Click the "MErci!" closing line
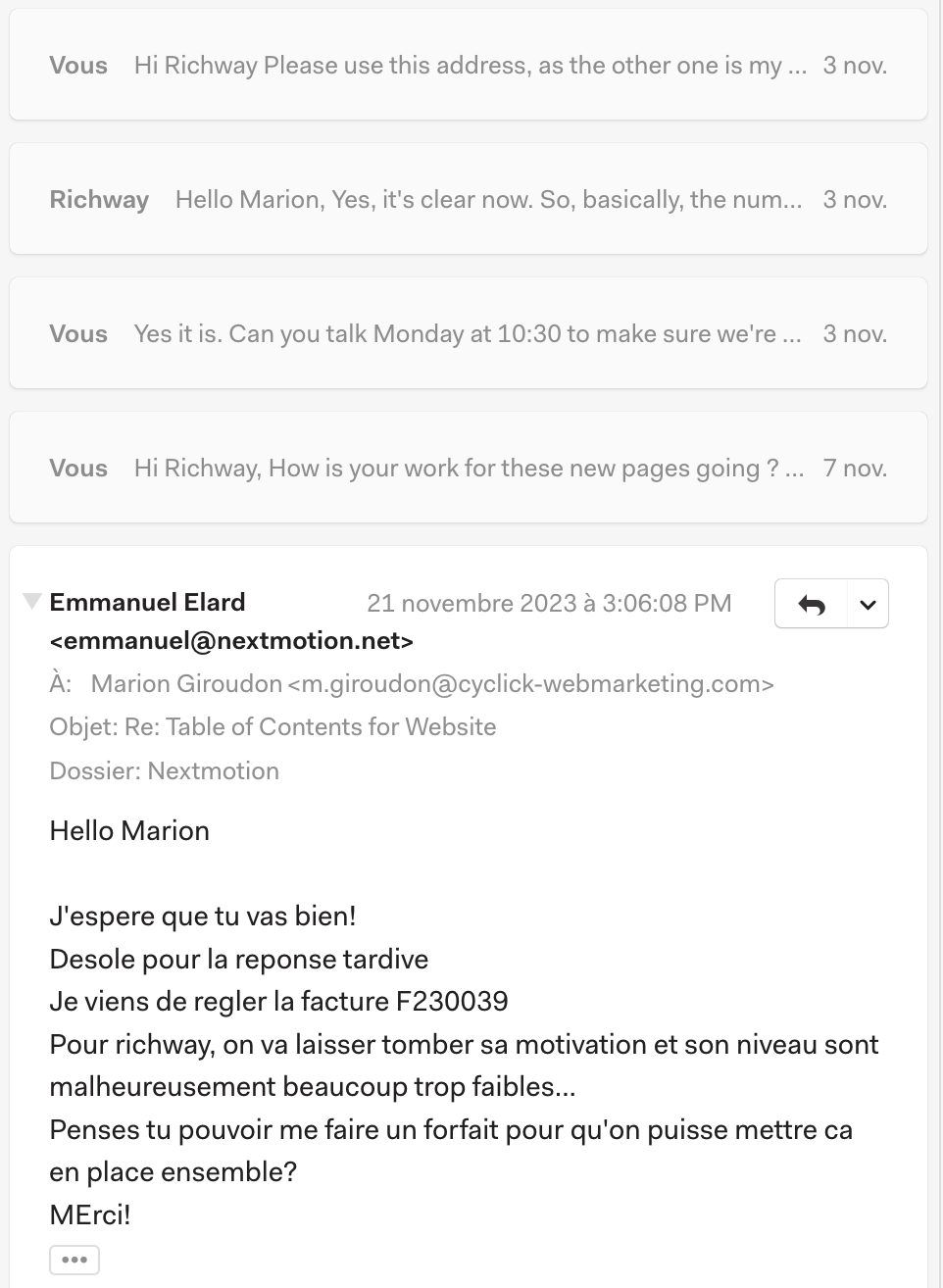The height and width of the screenshot is (1288, 943). pyautogui.click(x=90, y=1215)
